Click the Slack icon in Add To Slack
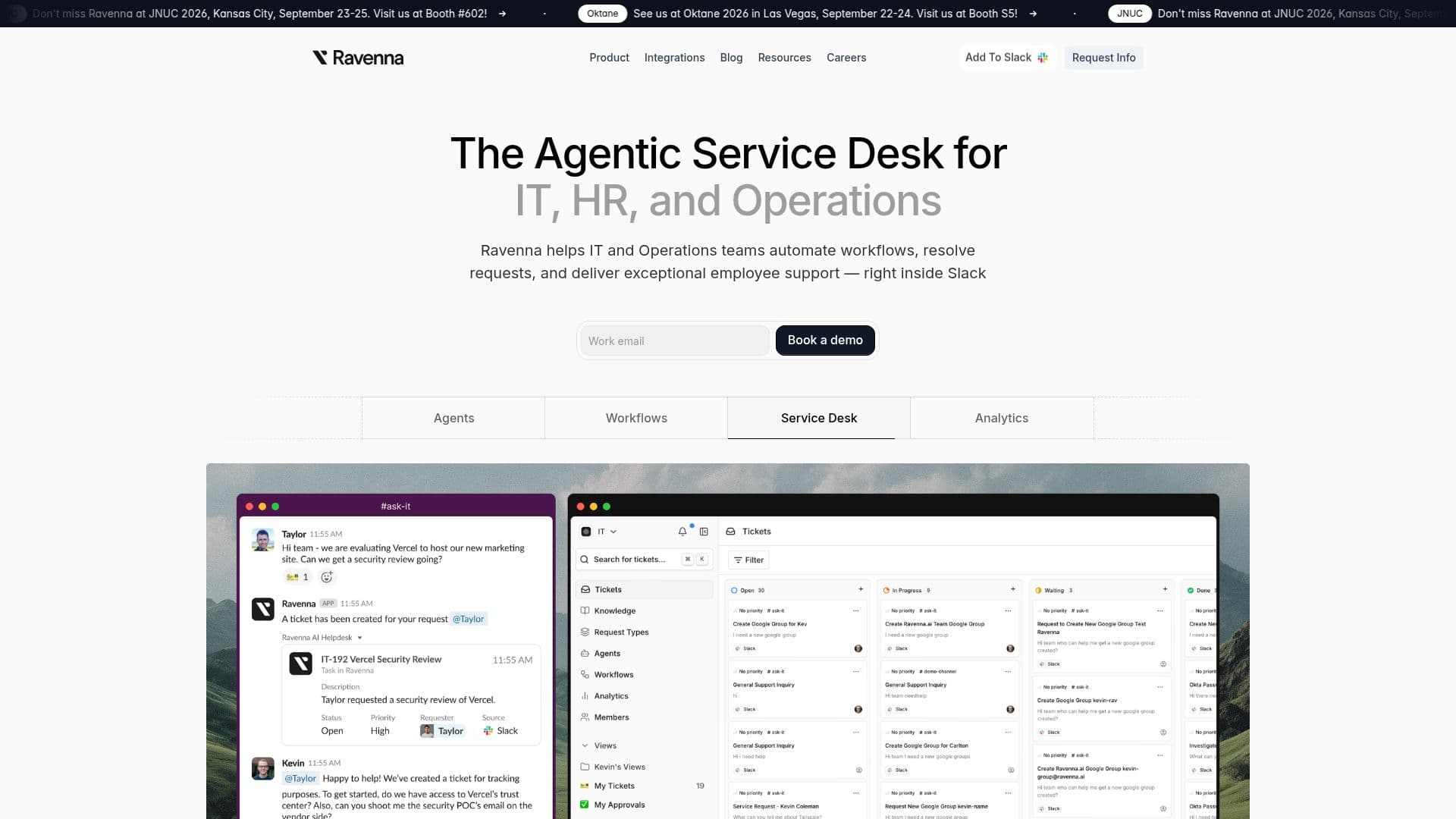The image size is (1456, 819). 1043,58
